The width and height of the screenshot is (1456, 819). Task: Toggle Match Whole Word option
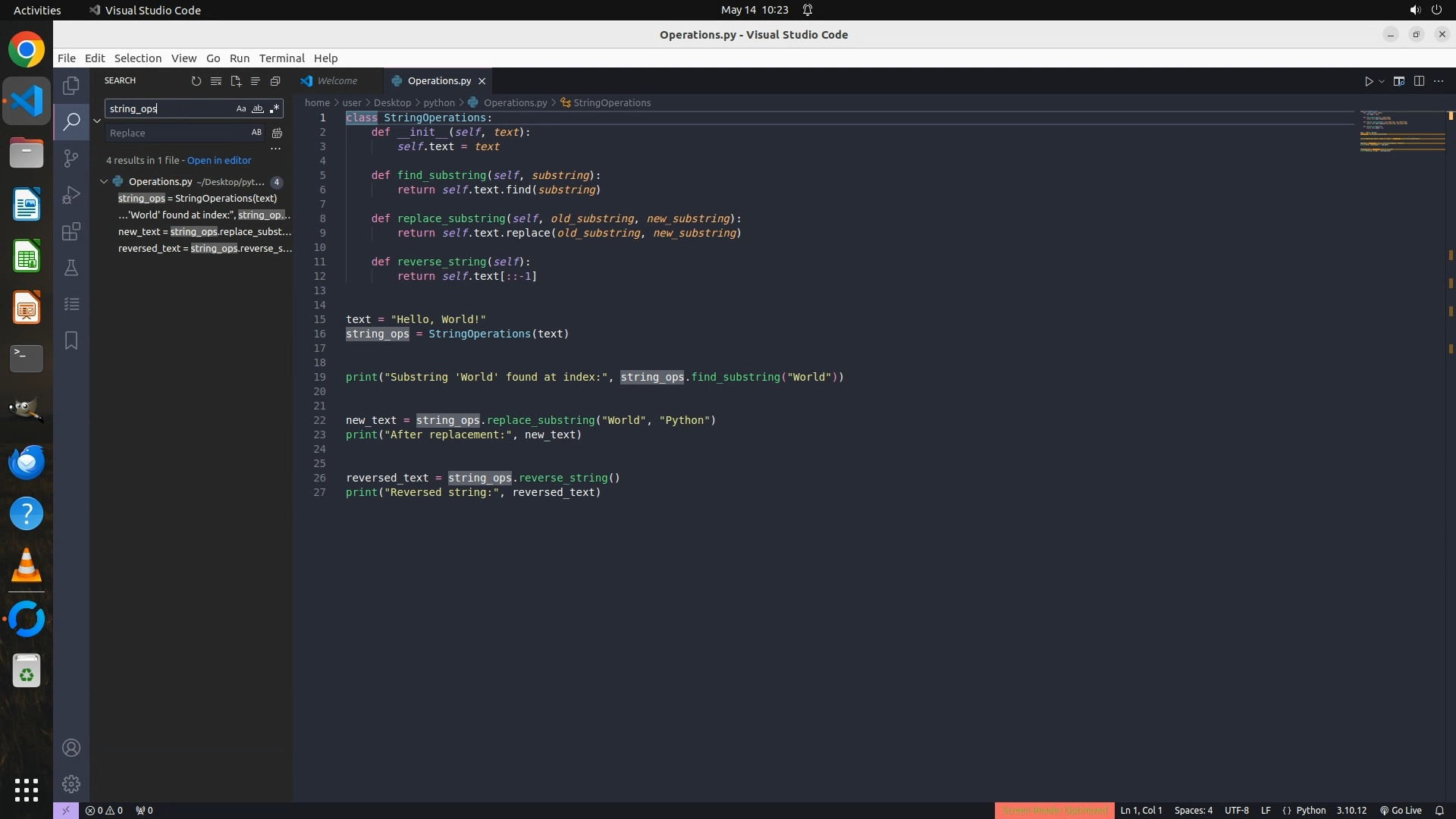(258, 108)
